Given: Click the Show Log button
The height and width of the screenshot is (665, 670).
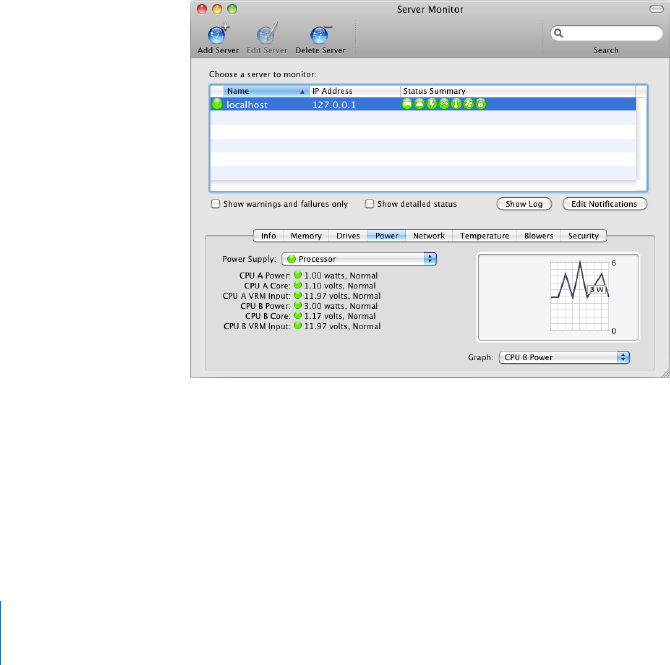Looking at the screenshot, I should click(x=524, y=204).
